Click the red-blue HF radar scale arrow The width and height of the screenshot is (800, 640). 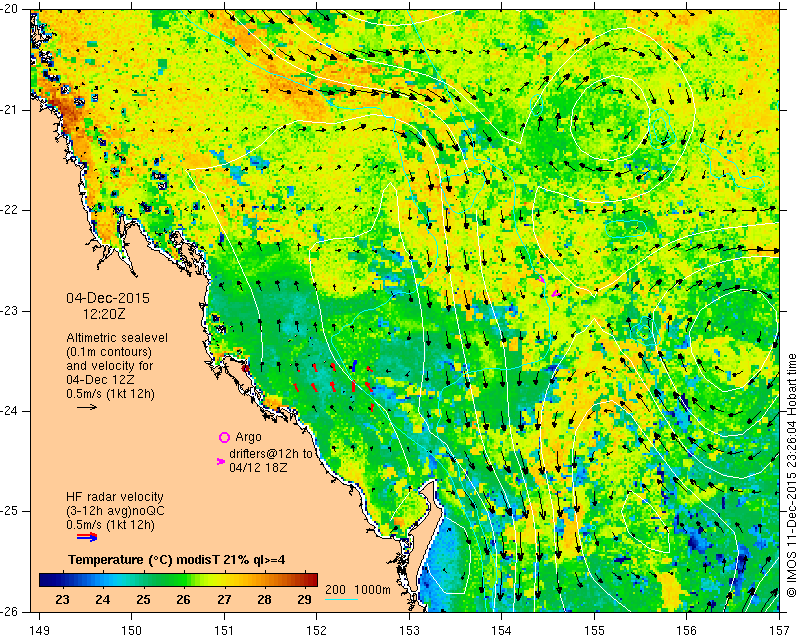(87, 537)
